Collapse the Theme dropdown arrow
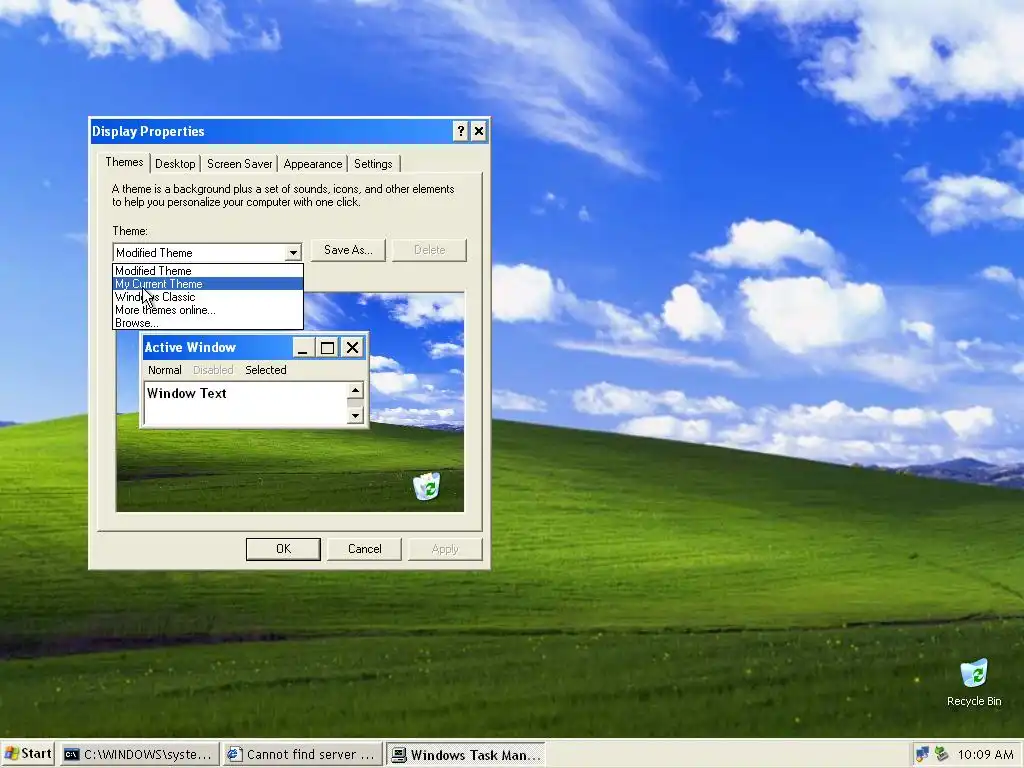This screenshot has height=768, width=1024. [x=293, y=253]
